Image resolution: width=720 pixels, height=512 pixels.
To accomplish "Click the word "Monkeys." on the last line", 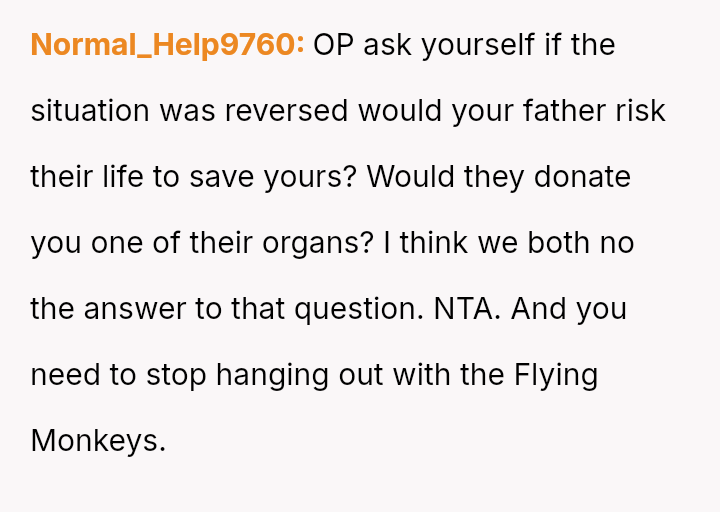I will click(x=98, y=441).
